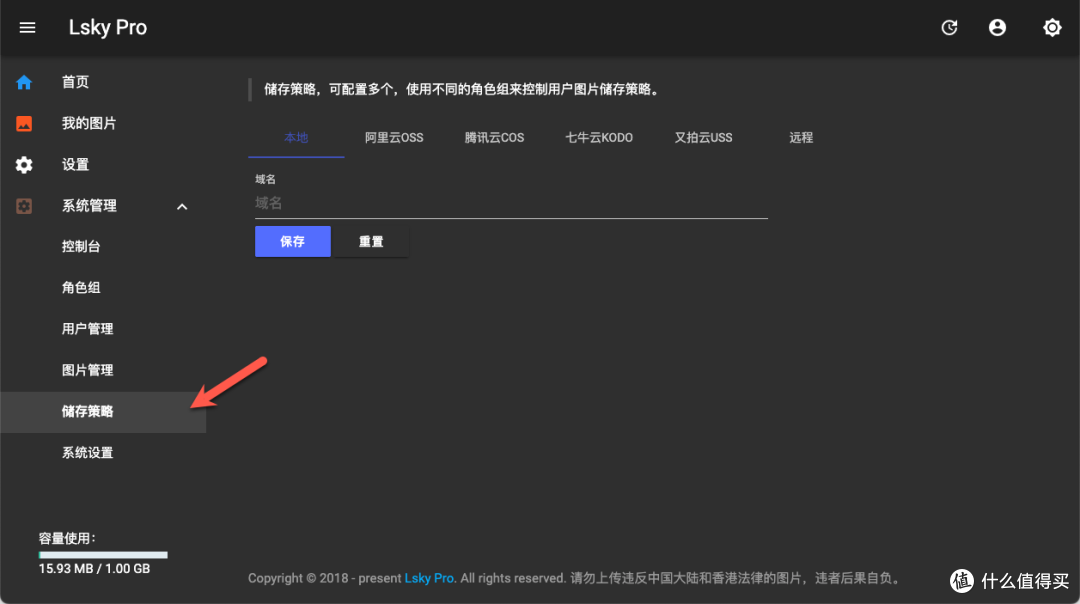This screenshot has height=604, width=1080.
Task: Switch to the 阿里云OSS tab
Action: pyautogui.click(x=394, y=138)
